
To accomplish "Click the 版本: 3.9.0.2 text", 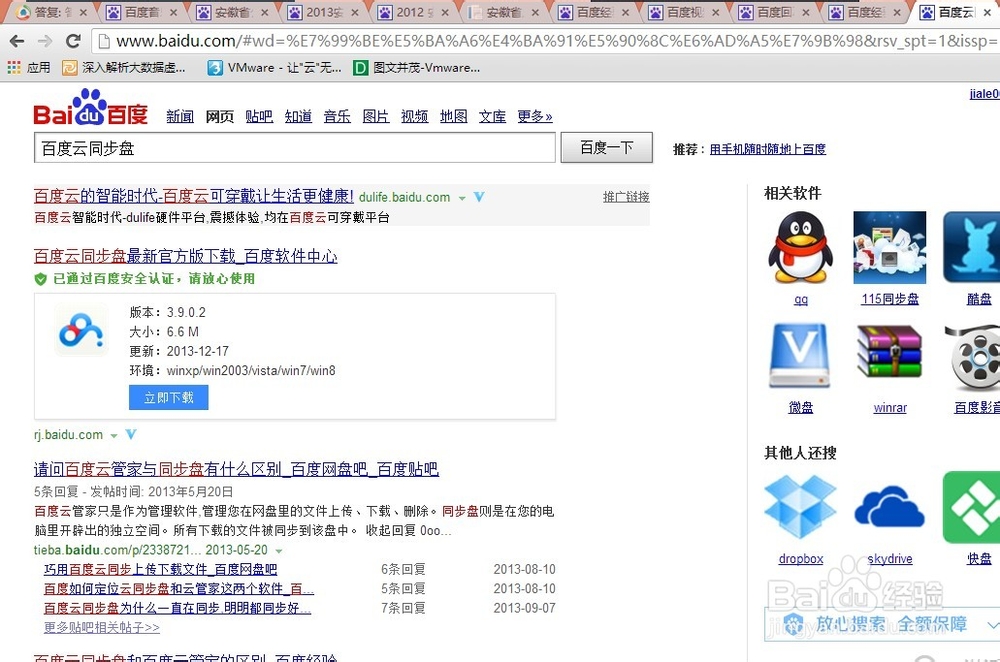I will [x=168, y=312].
